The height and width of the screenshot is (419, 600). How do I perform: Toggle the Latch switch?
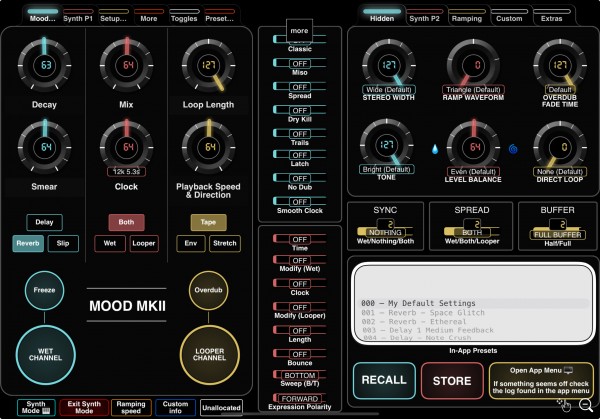click(300, 155)
